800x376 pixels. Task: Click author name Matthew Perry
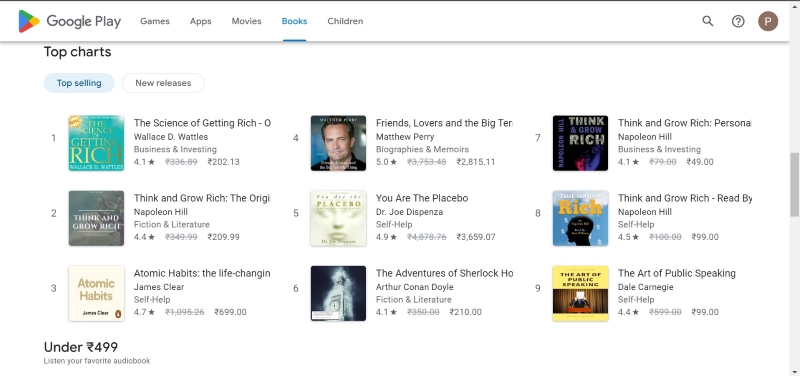[405, 137]
